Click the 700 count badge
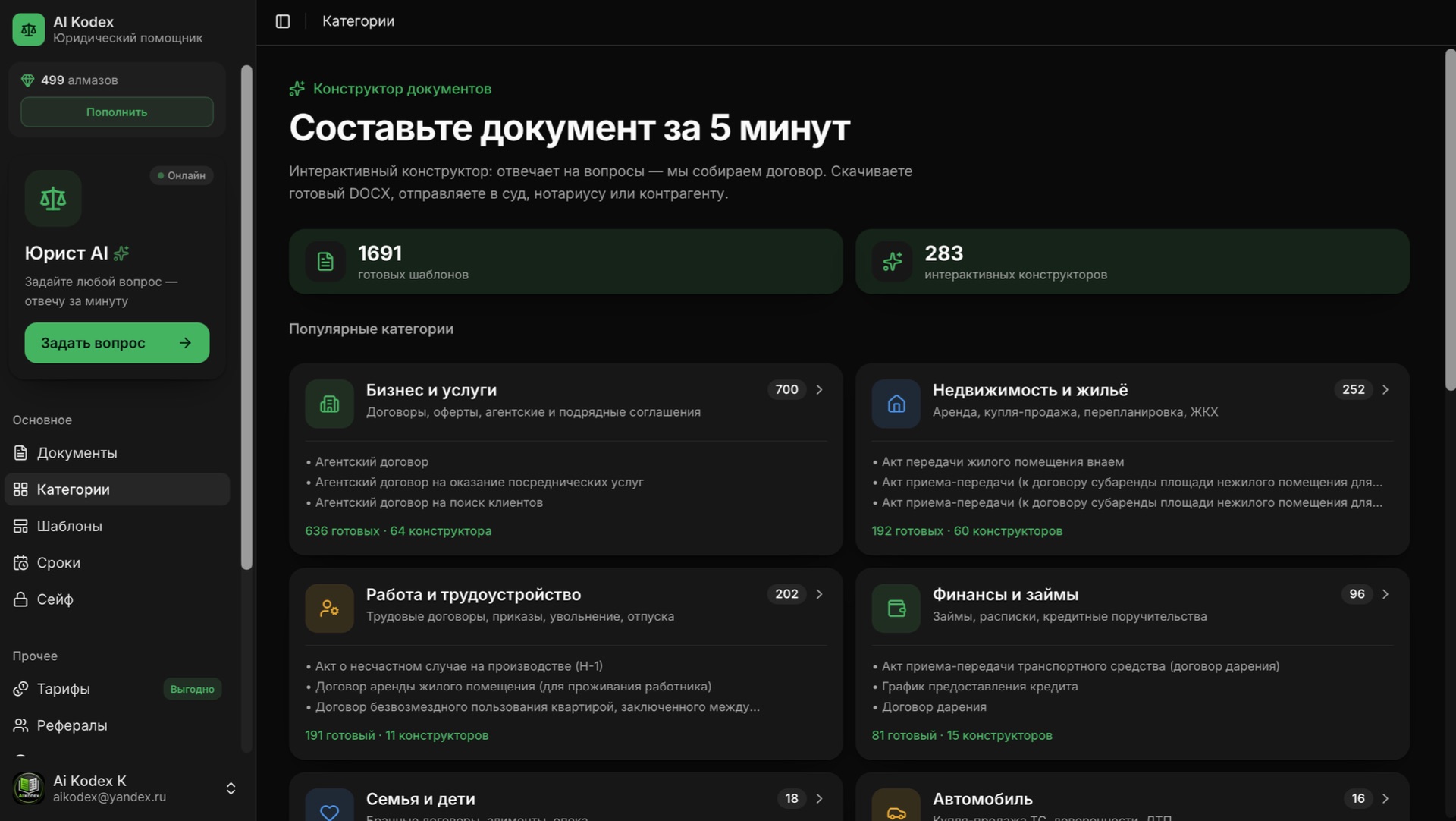 [x=786, y=390]
